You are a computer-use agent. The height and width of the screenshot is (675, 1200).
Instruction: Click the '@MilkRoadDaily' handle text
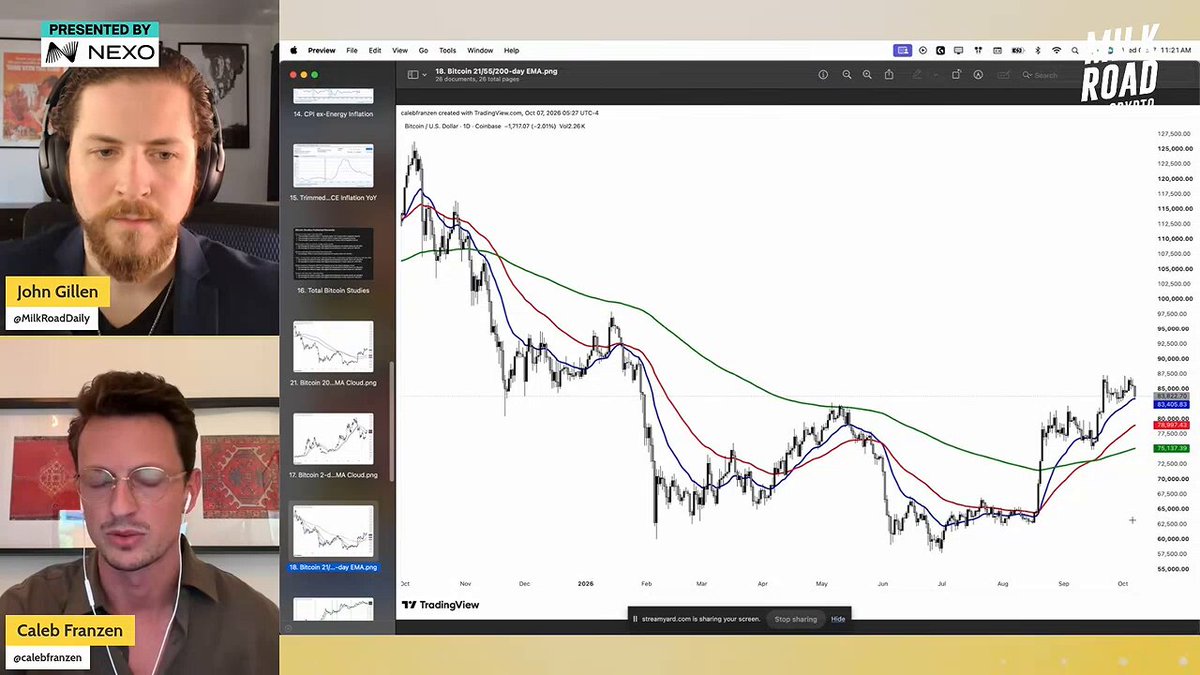[54, 318]
